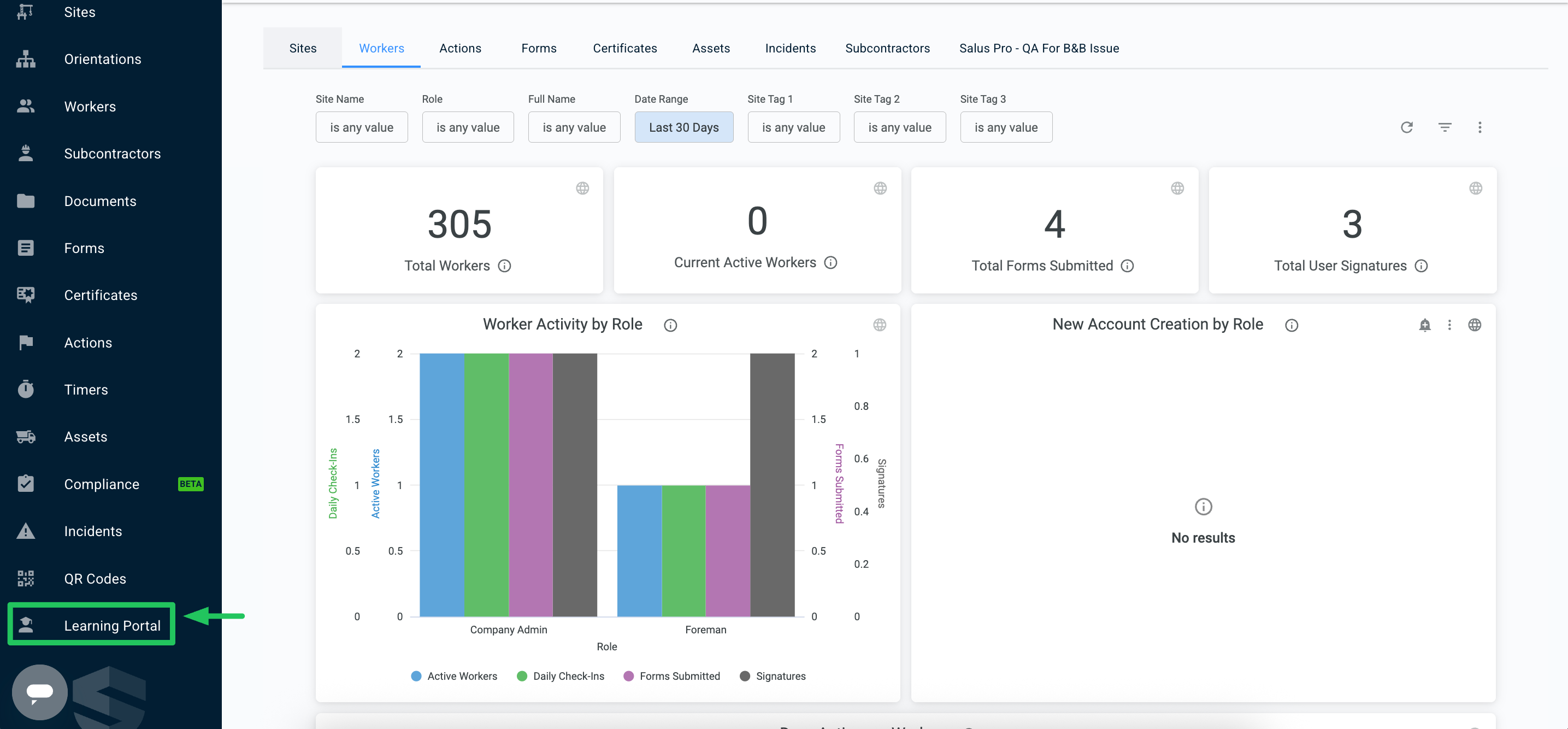Screen dimensions: 1568x729
Task: Click the globe icon on Total Workers tile
Action: (582, 188)
